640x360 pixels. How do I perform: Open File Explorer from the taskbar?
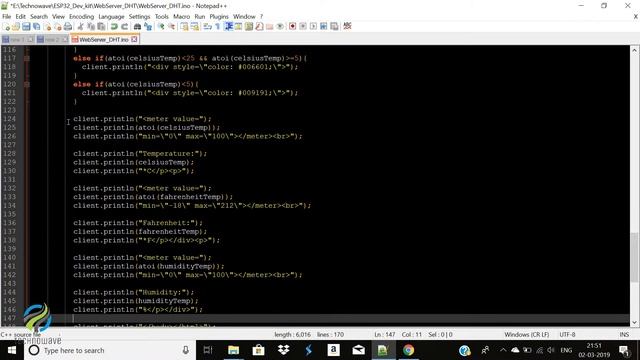(233, 350)
